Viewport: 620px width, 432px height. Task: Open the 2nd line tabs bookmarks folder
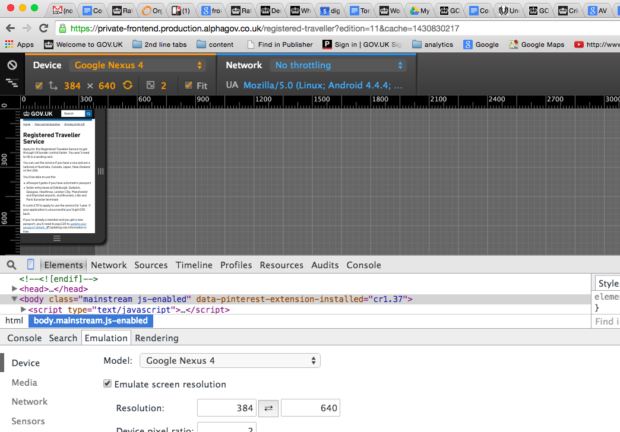point(159,45)
